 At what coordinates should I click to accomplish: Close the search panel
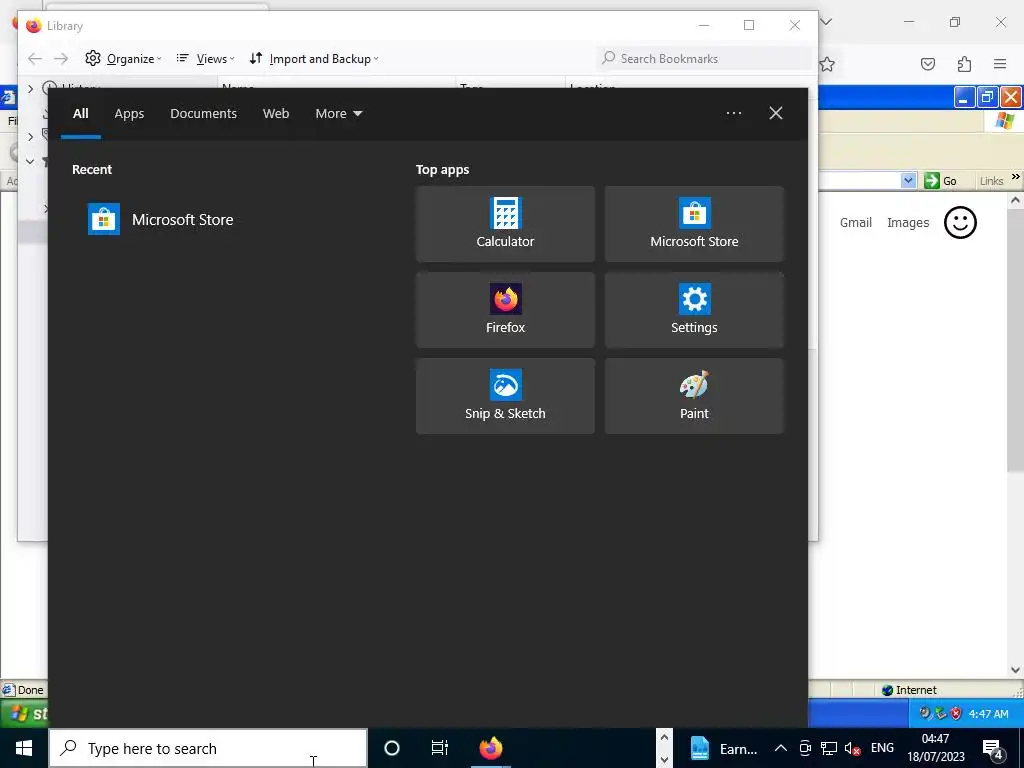[775, 113]
